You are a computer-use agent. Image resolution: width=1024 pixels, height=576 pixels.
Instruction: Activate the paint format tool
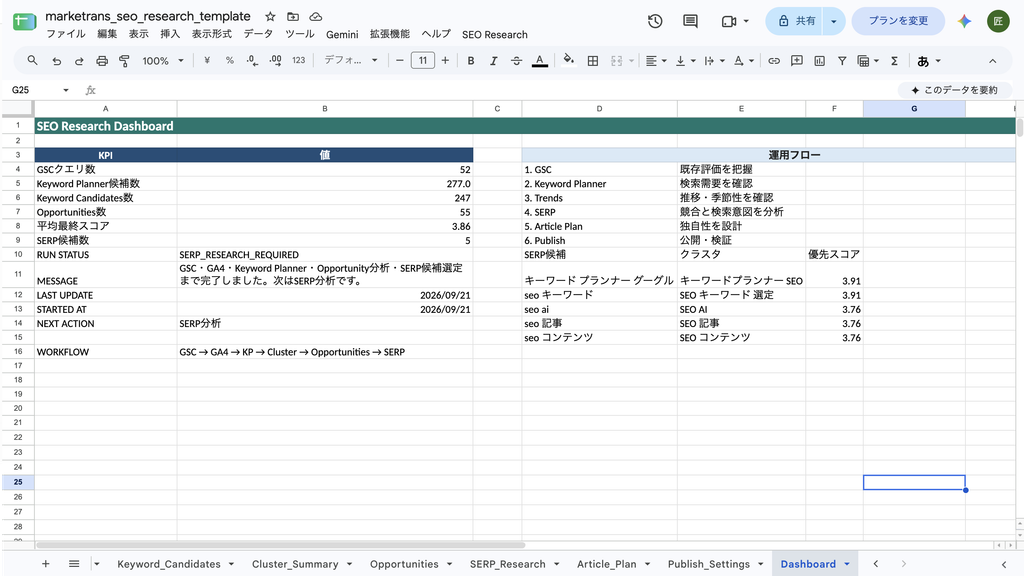(x=124, y=61)
